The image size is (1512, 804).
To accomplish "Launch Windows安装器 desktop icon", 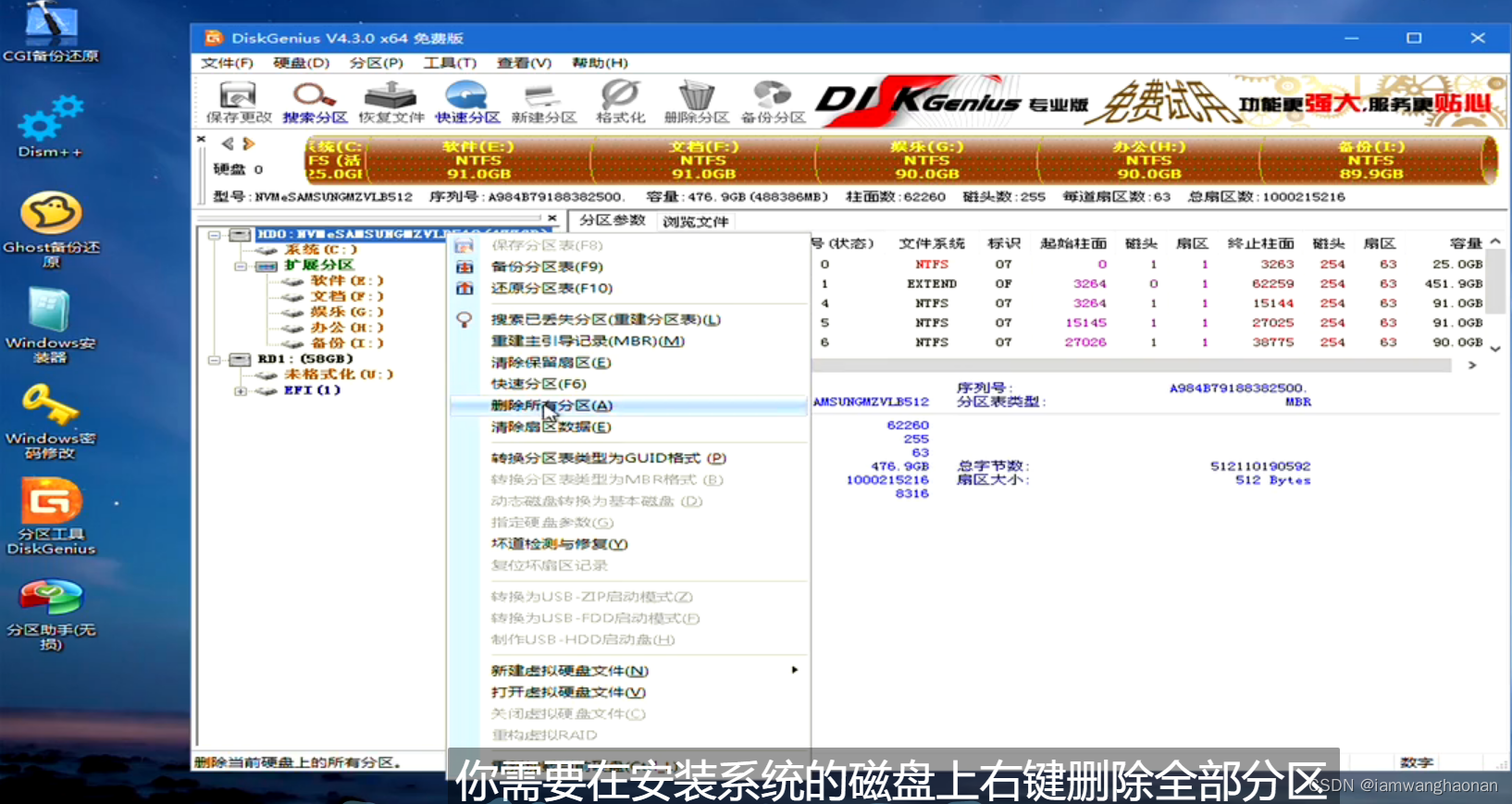I will [51, 326].
